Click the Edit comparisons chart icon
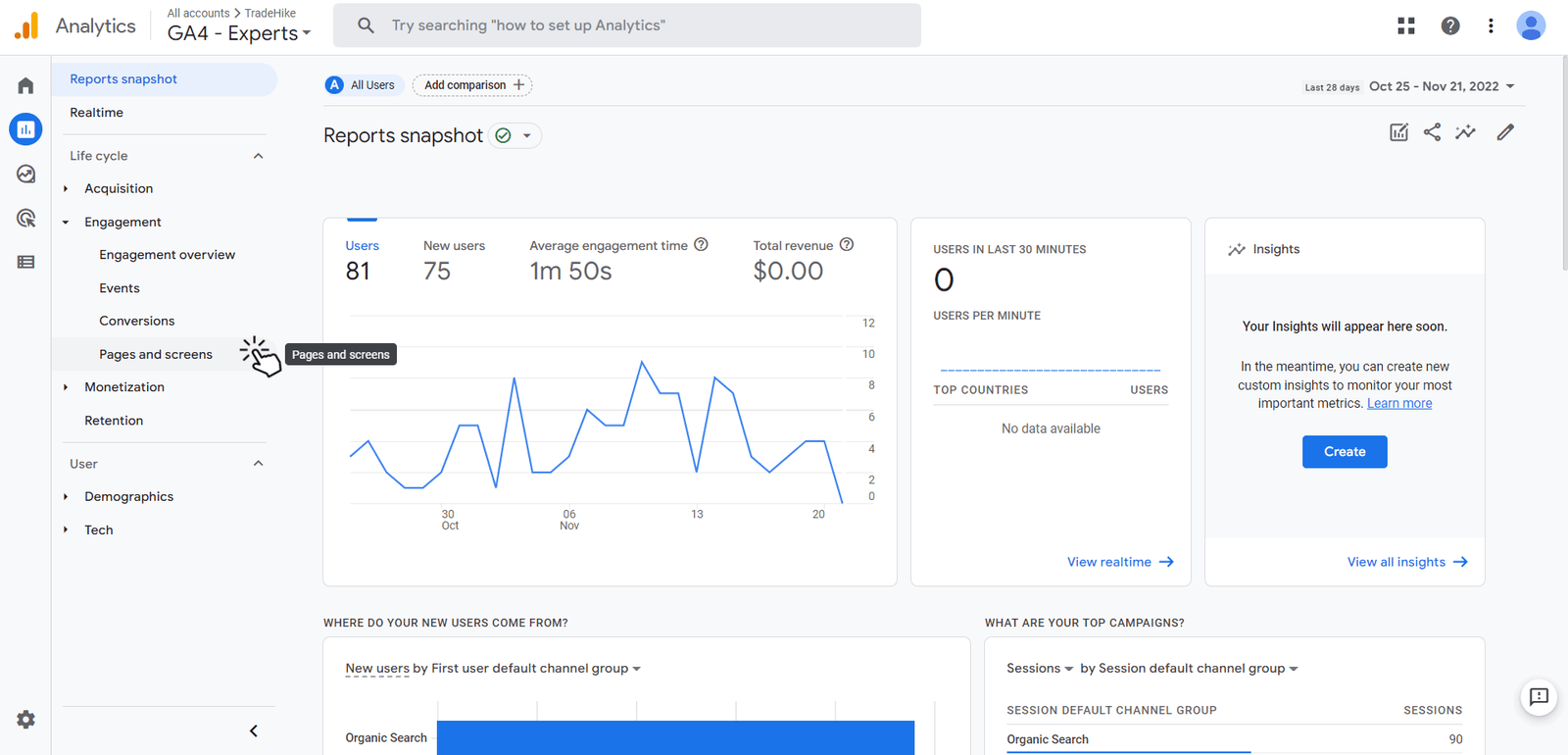 (1398, 132)
